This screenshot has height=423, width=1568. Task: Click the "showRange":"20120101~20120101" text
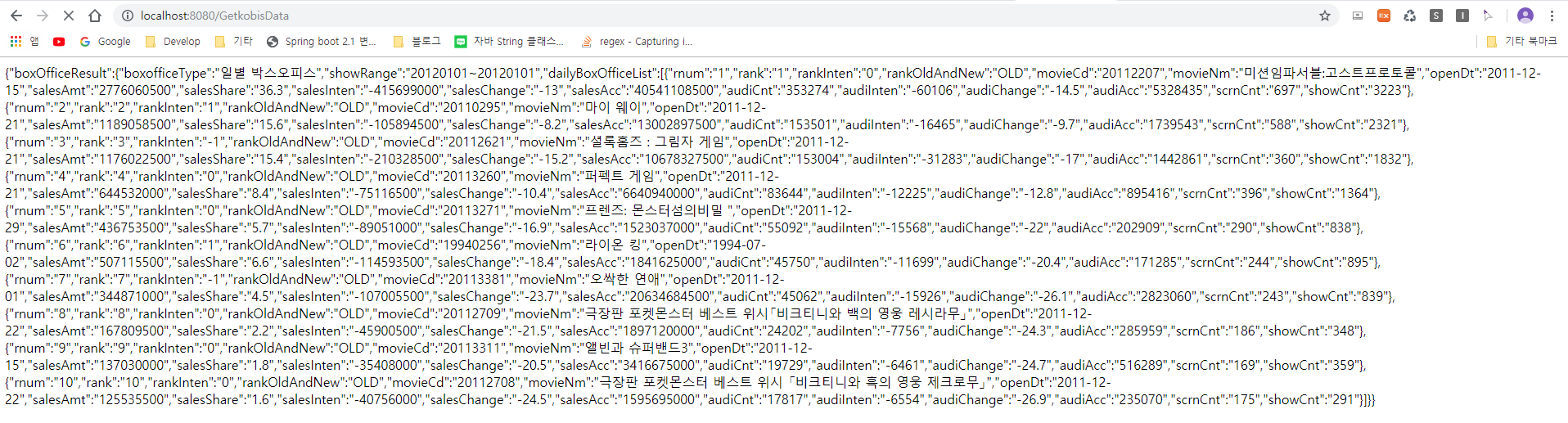tap(435, 73)
